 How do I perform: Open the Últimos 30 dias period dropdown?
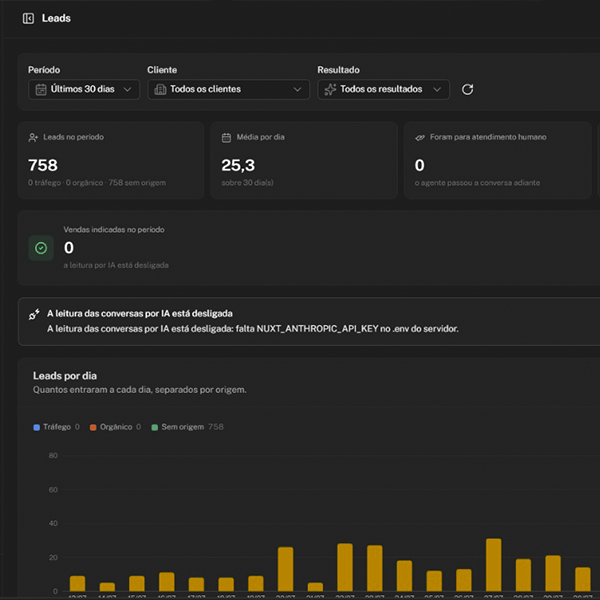(x=84, y=90)
